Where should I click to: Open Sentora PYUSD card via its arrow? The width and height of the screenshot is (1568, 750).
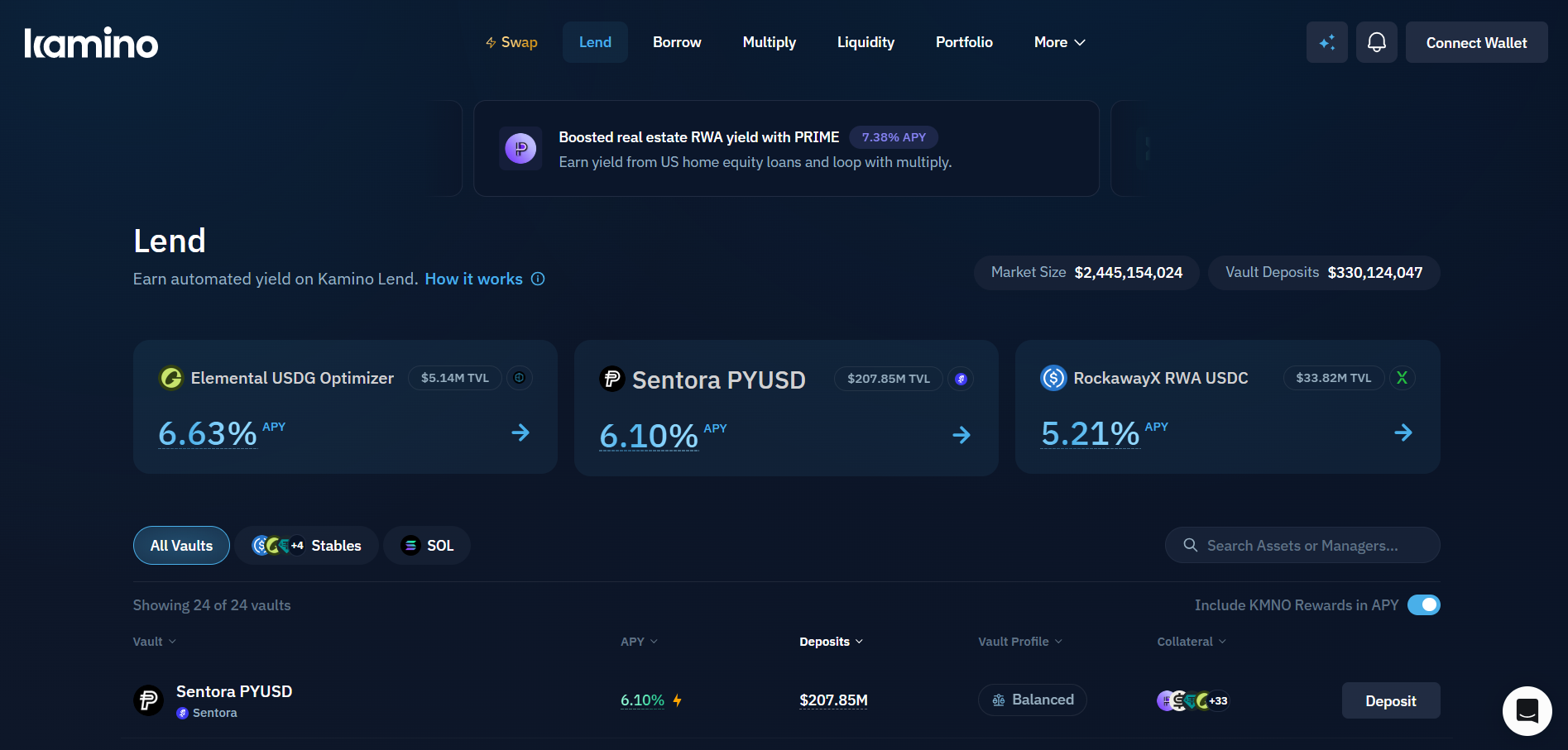[961, 435]
